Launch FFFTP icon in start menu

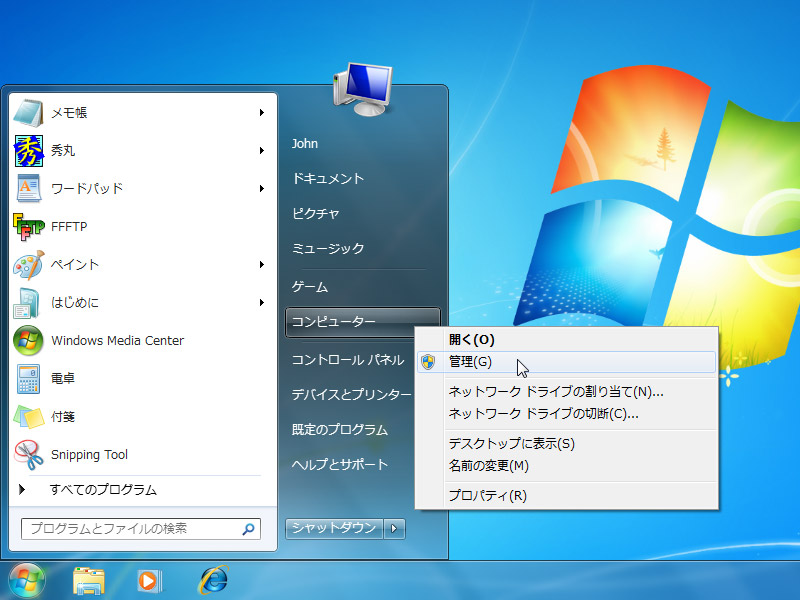[29, 227]
